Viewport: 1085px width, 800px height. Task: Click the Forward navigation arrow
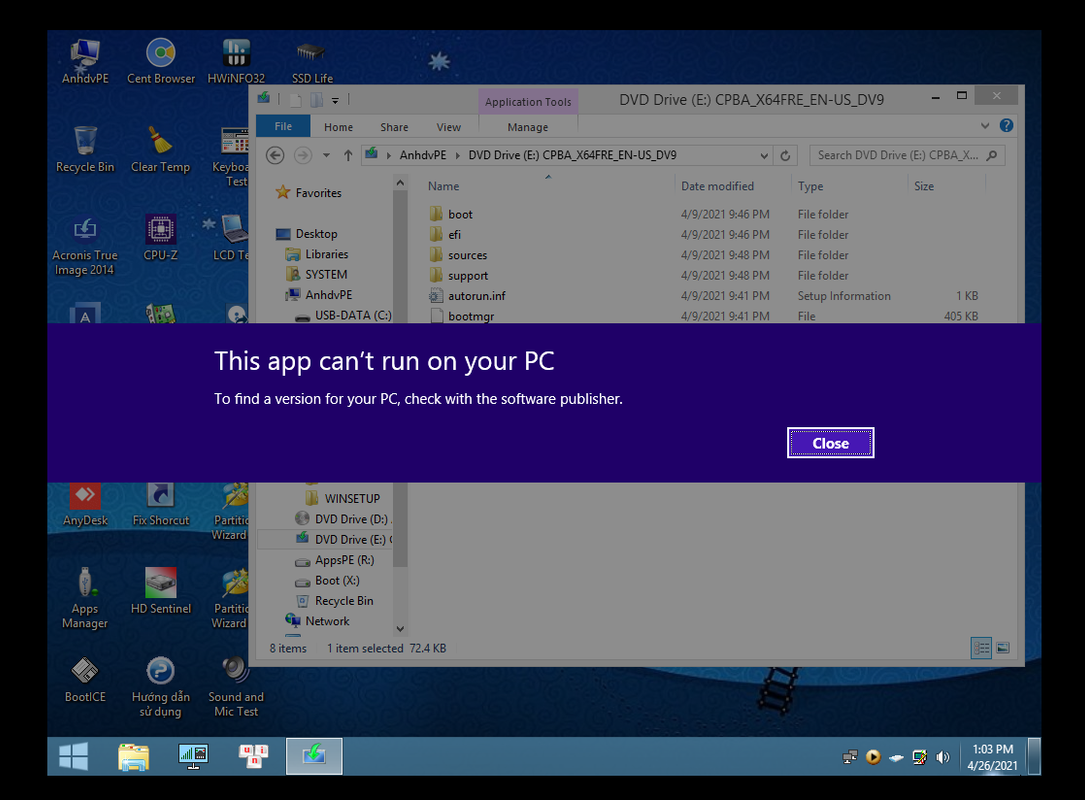(302, 156)
